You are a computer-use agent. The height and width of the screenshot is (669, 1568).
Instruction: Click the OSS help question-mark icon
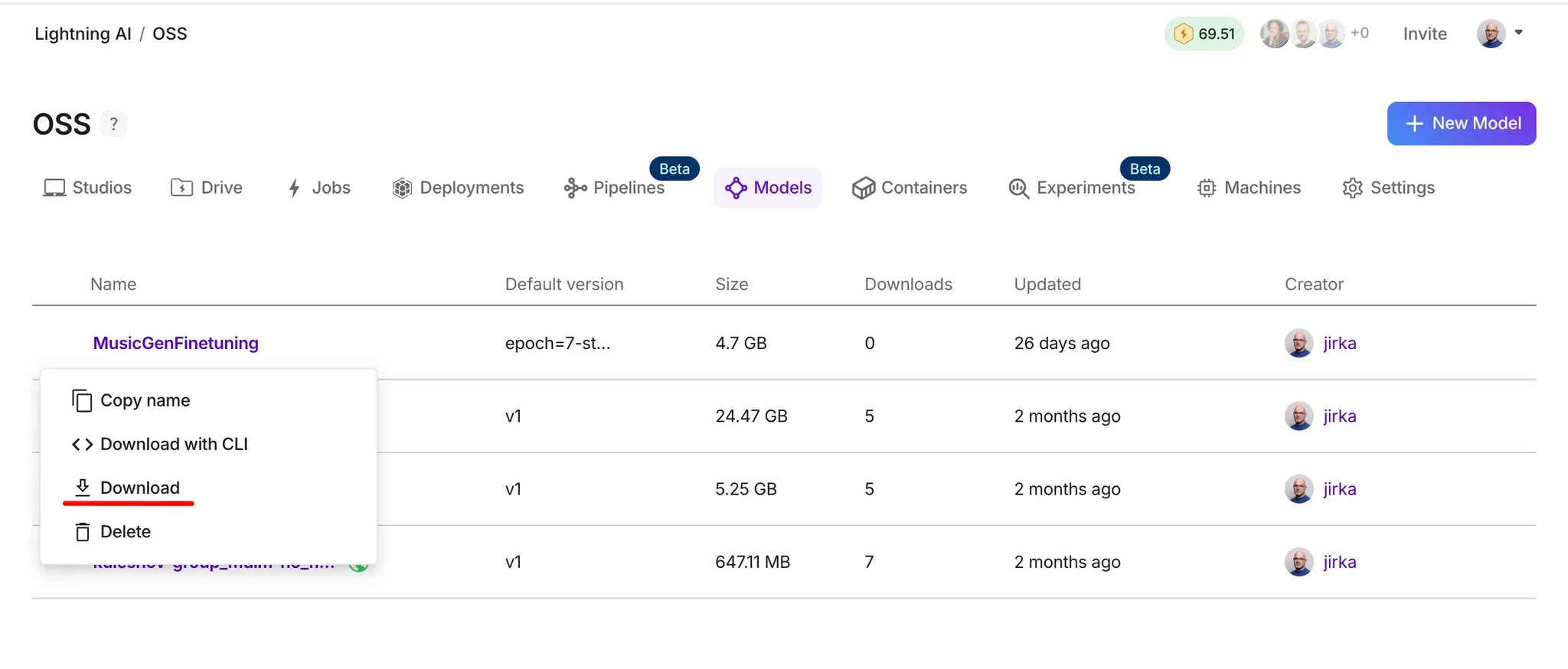[113, 124]
